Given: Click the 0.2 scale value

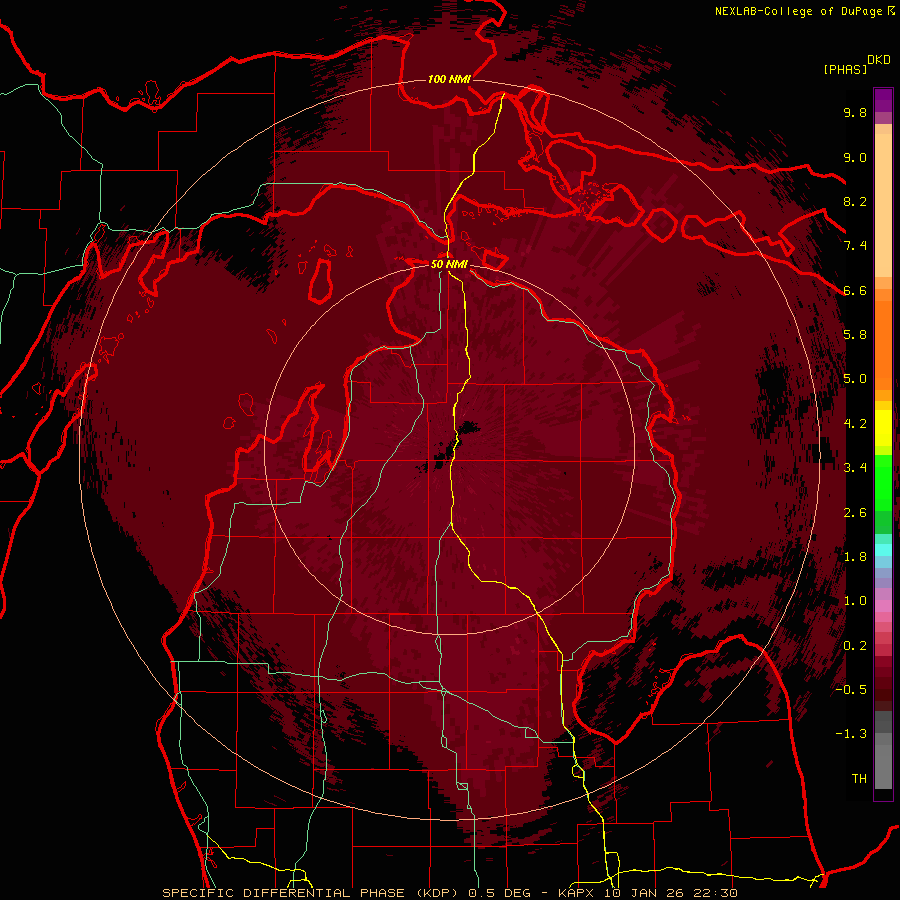Looking at the screenshot, I should 855,646.
